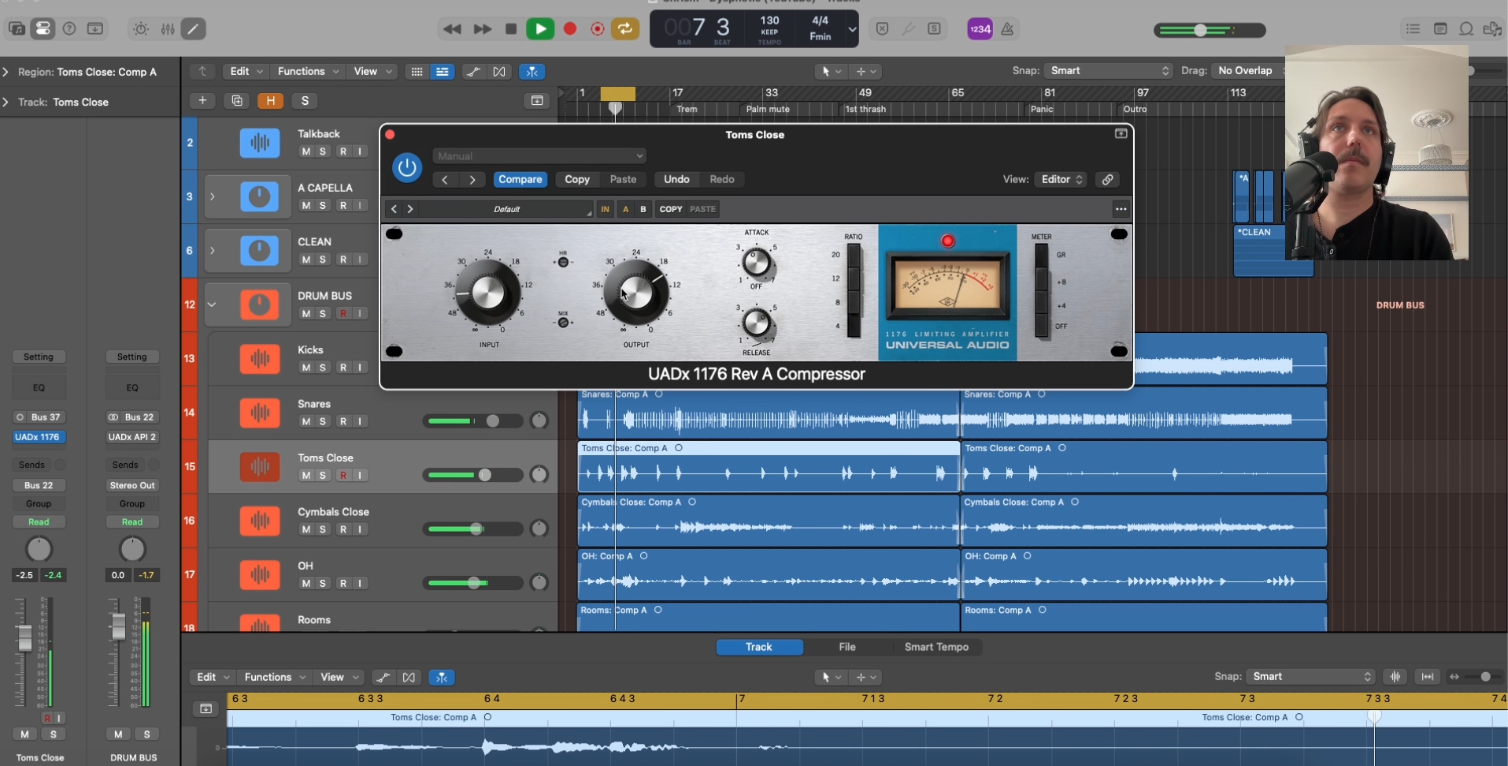This screenshot has height=766, width=1508.
Task: Click the 1176 OUTPUT knob
Action: tap(636, 292)
